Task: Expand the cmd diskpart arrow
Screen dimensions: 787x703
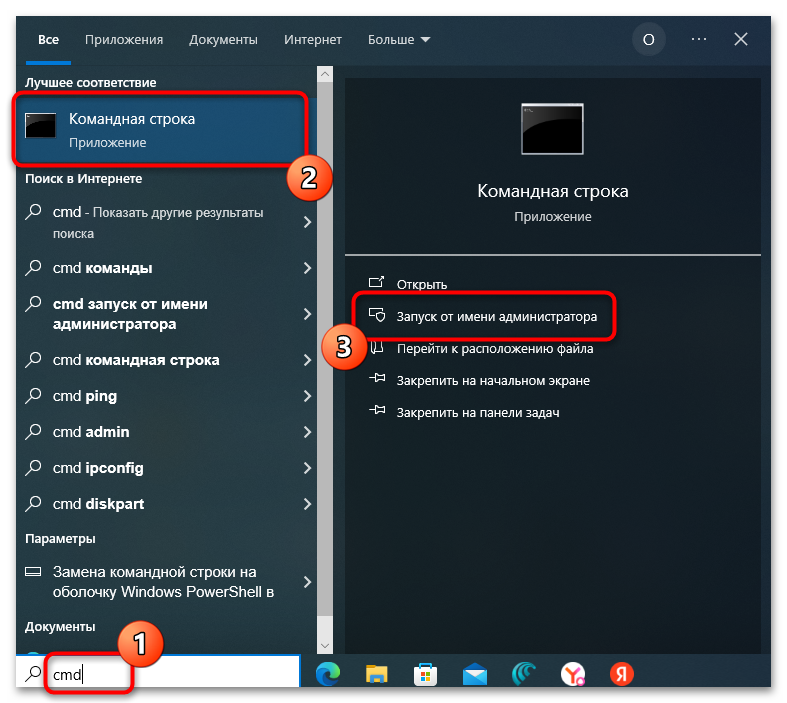Action: [307, 504]
